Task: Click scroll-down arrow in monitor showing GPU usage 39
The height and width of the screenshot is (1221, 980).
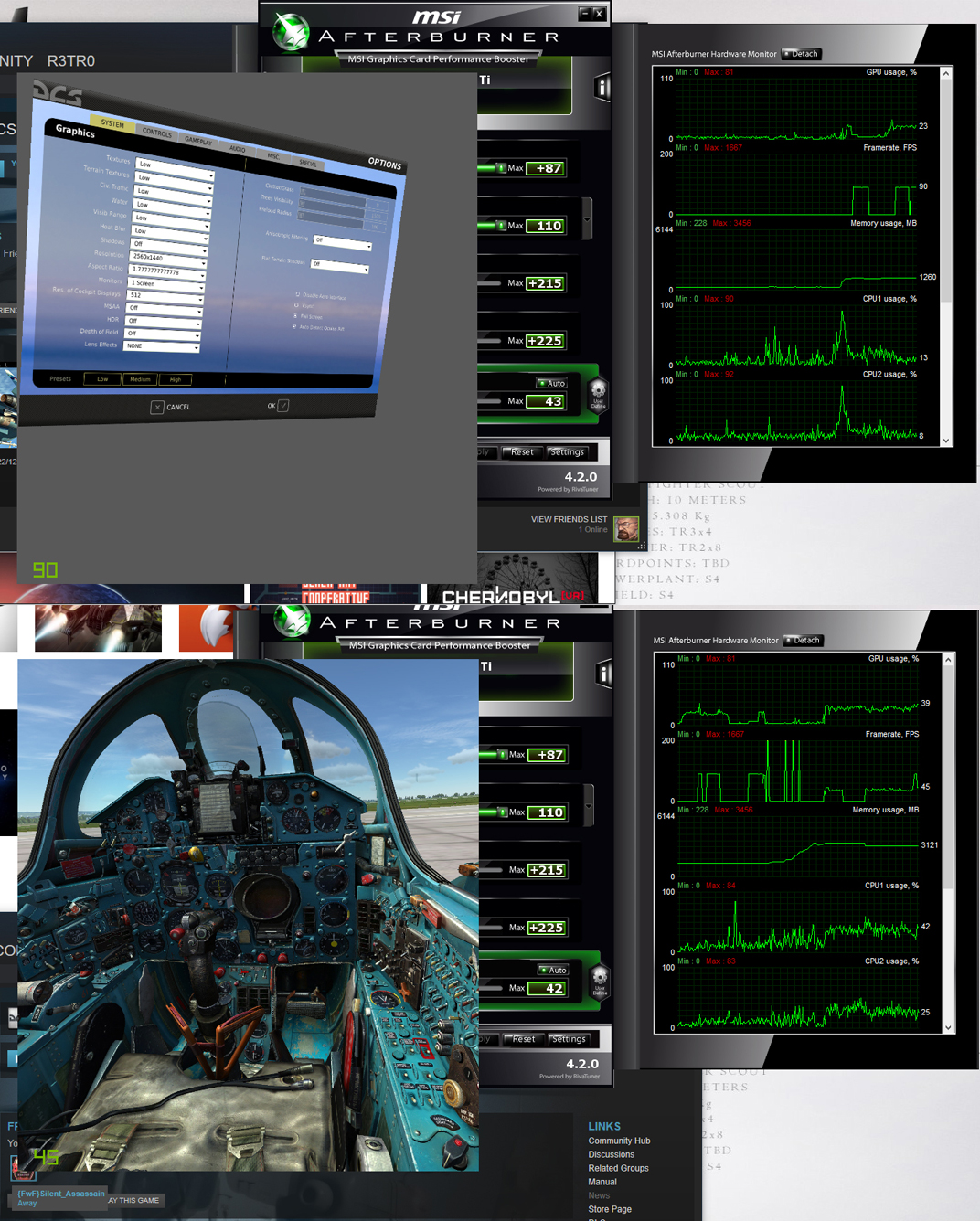Action: click(x=948, y=1027)
